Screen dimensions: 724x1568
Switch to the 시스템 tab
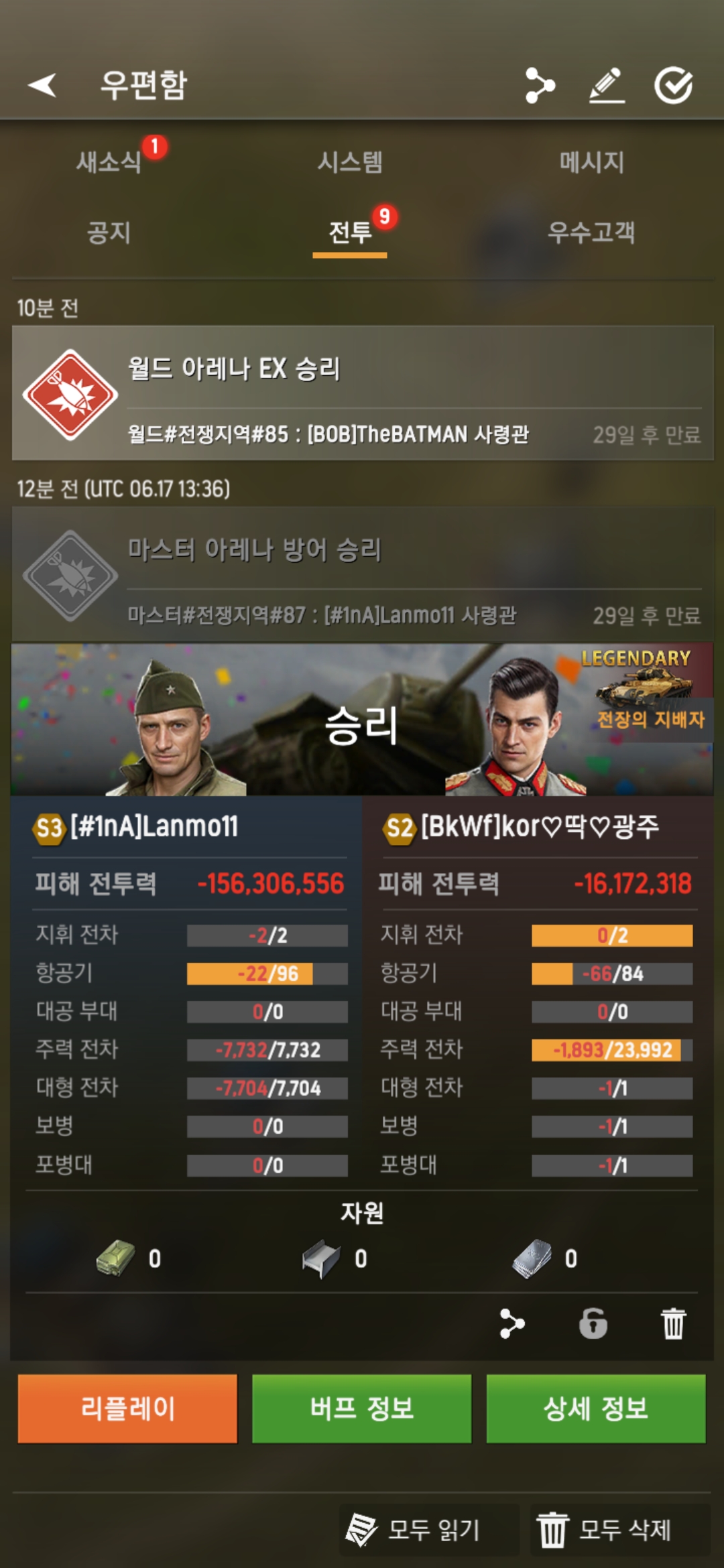tap(350, 161)
